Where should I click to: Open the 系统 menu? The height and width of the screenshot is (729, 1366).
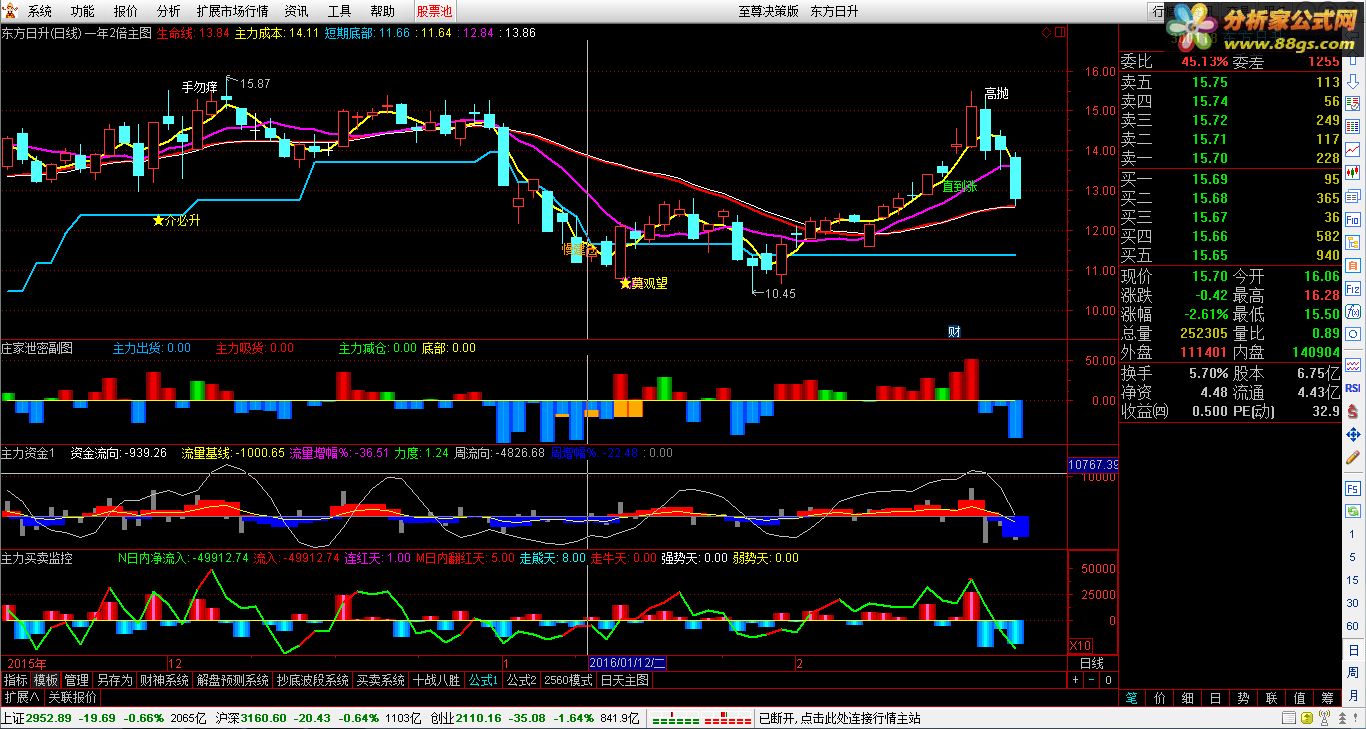(40, 11)
